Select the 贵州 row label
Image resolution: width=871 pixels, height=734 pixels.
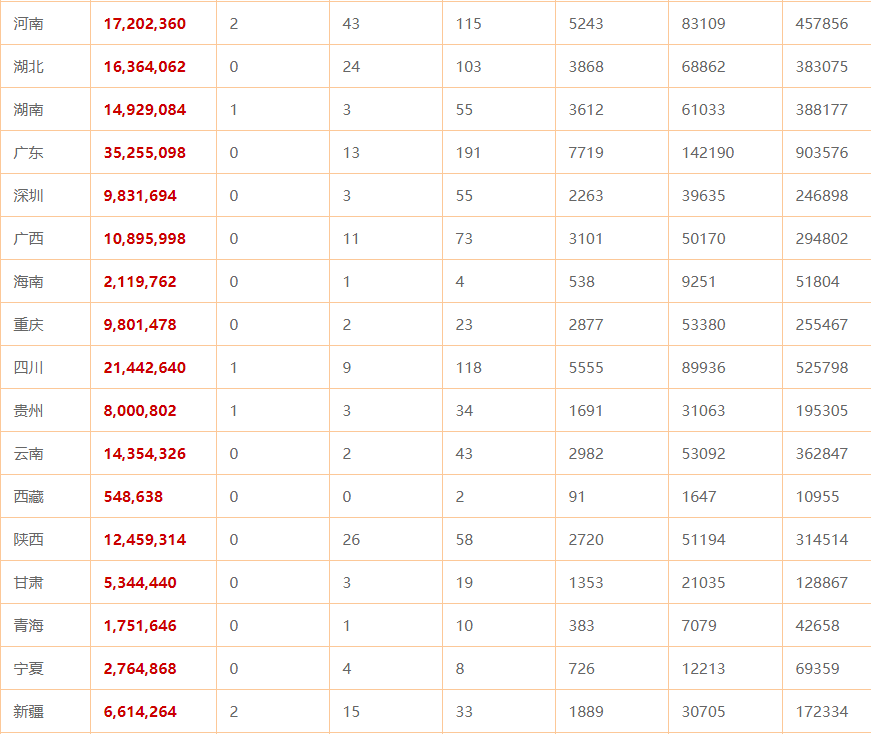click(28, 411)
